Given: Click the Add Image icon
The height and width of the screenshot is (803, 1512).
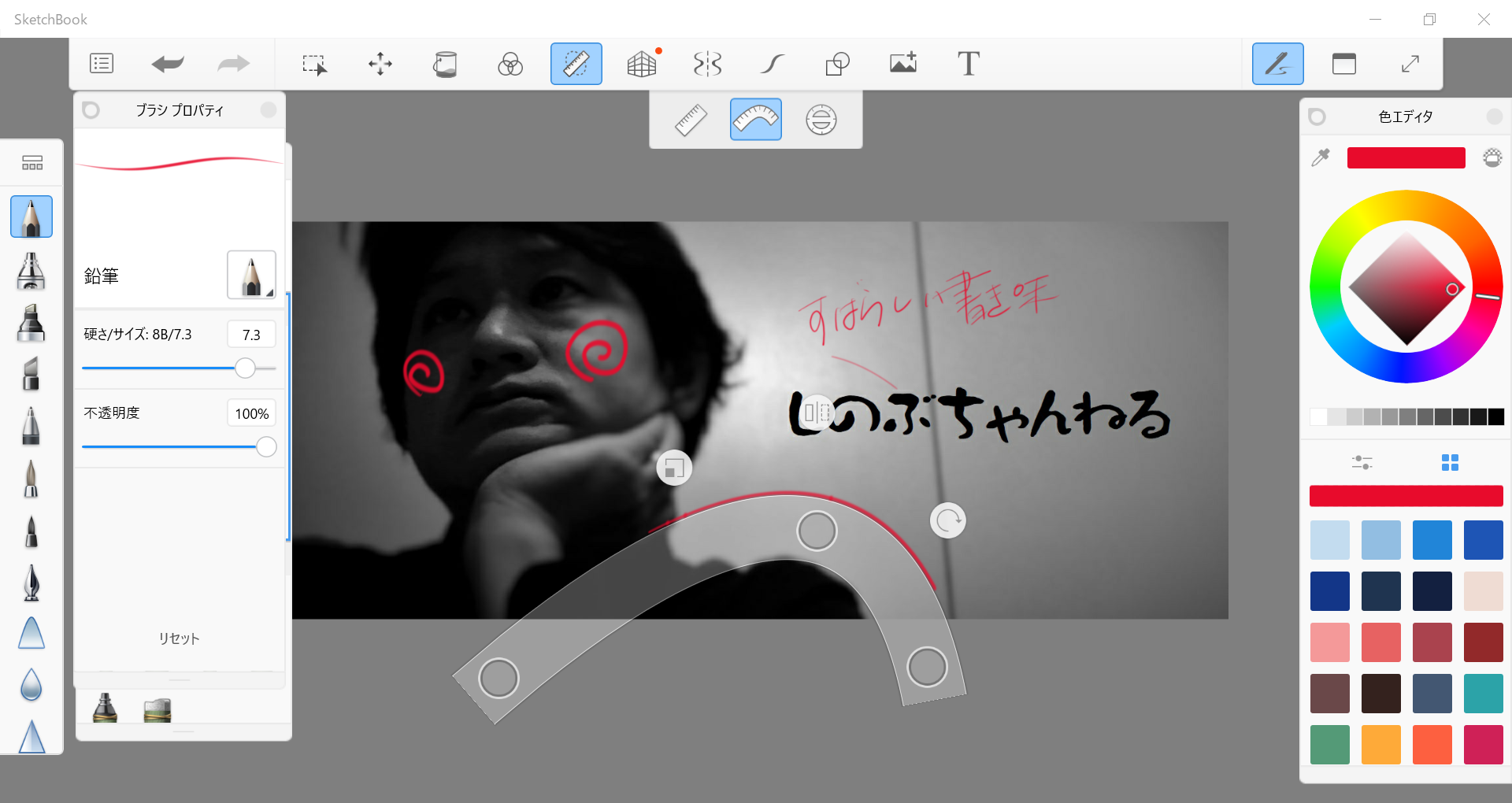Looking at the screenshot, I should (903, 63).
